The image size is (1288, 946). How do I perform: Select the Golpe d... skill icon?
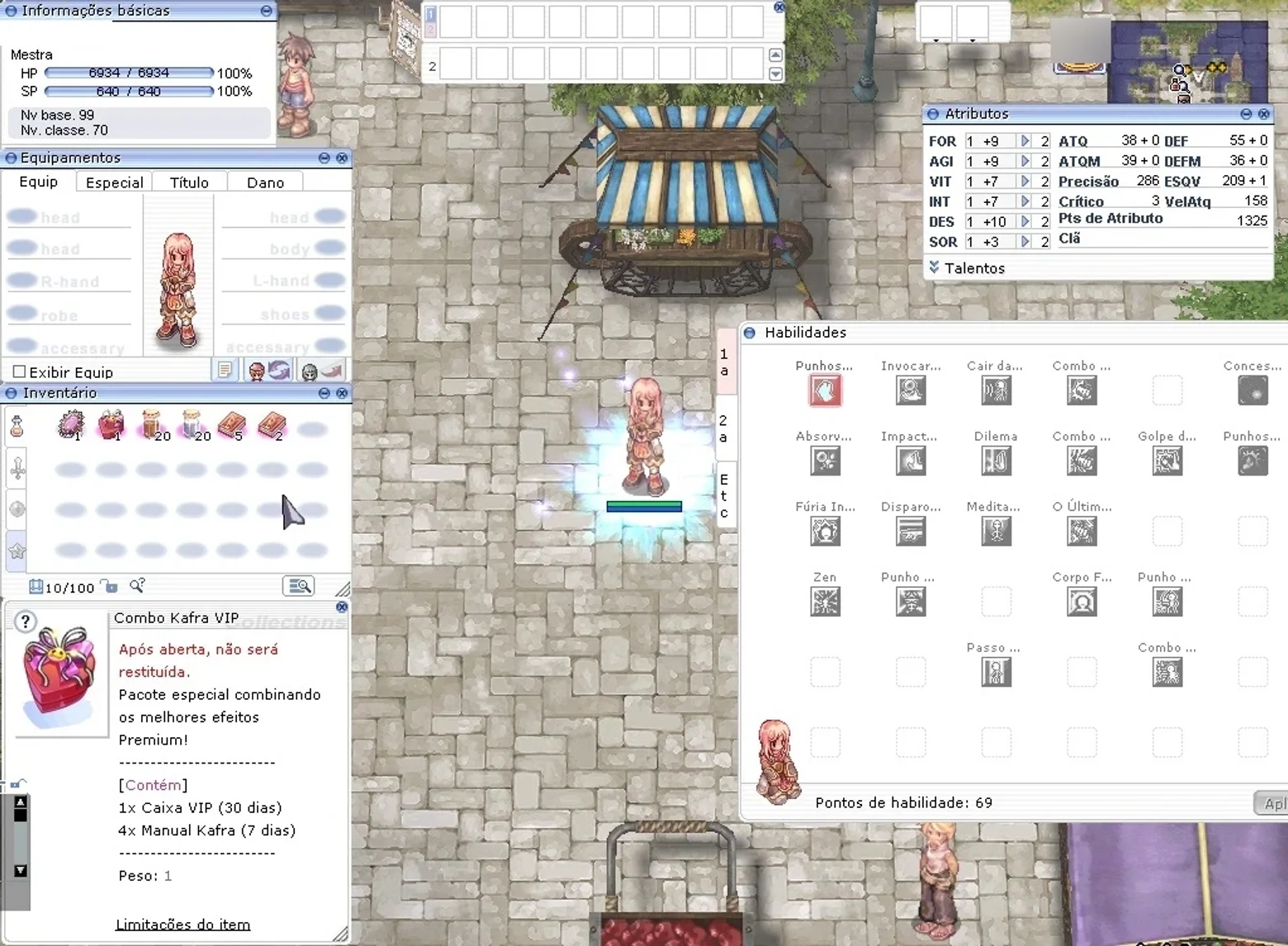click(x=1167, y=461)
